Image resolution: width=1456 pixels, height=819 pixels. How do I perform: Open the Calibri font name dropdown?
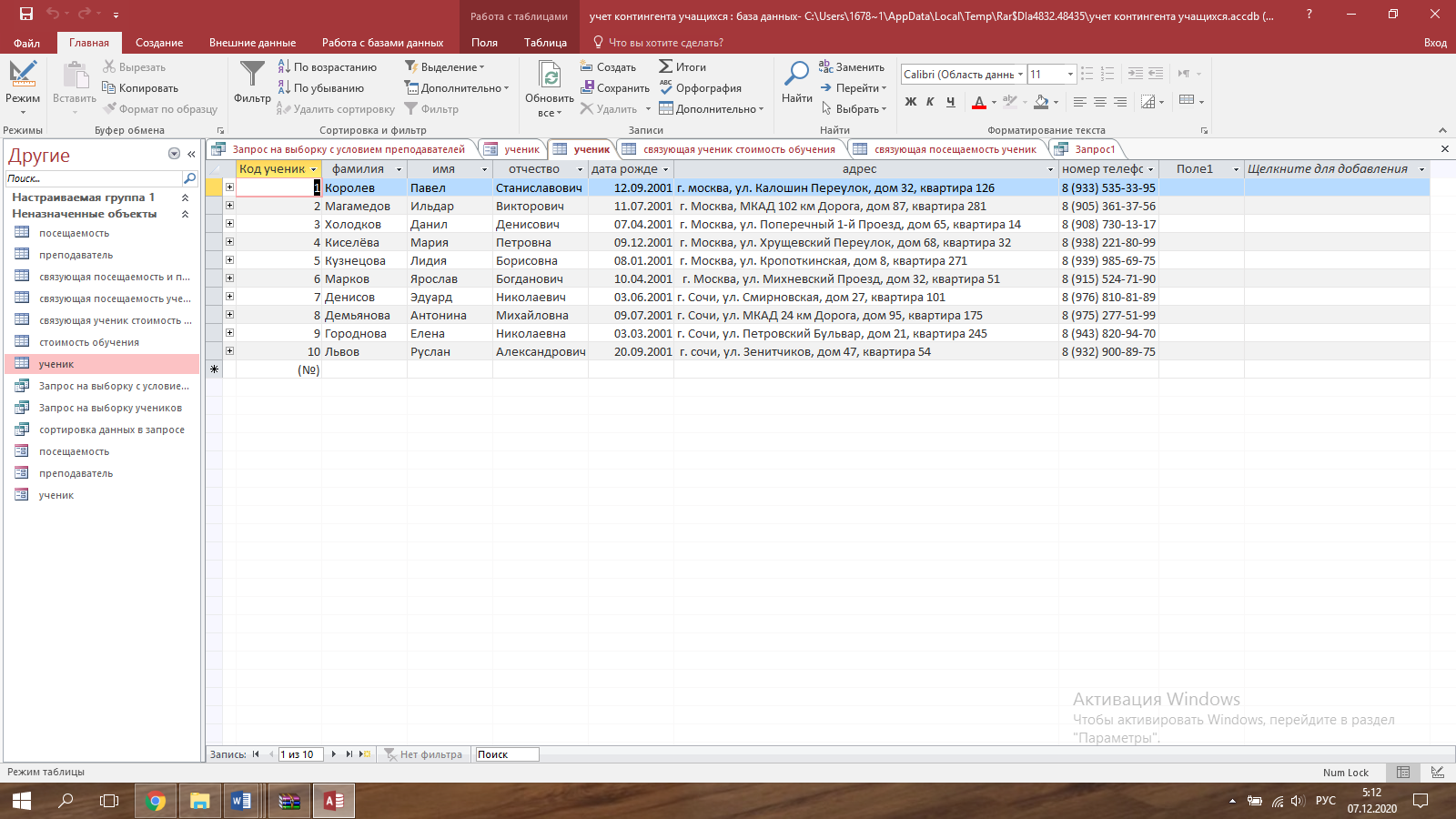pyautogui.click(x=1020, y=75)
